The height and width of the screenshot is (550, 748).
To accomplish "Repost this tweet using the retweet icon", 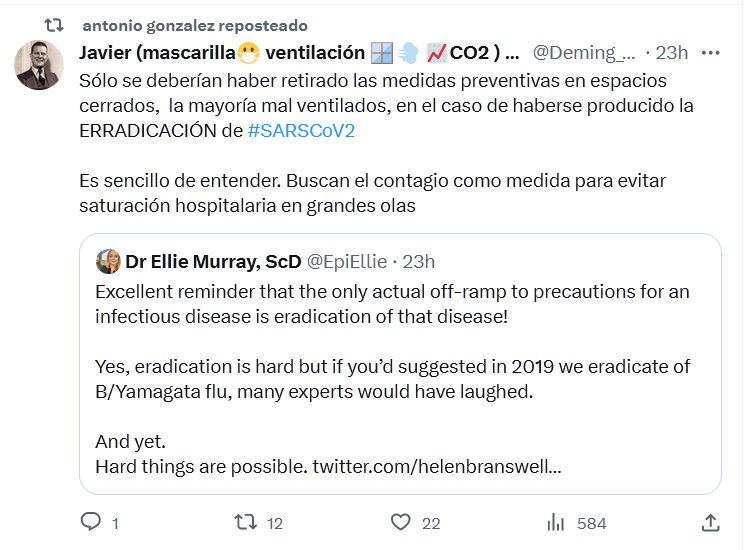I will 244,523.
